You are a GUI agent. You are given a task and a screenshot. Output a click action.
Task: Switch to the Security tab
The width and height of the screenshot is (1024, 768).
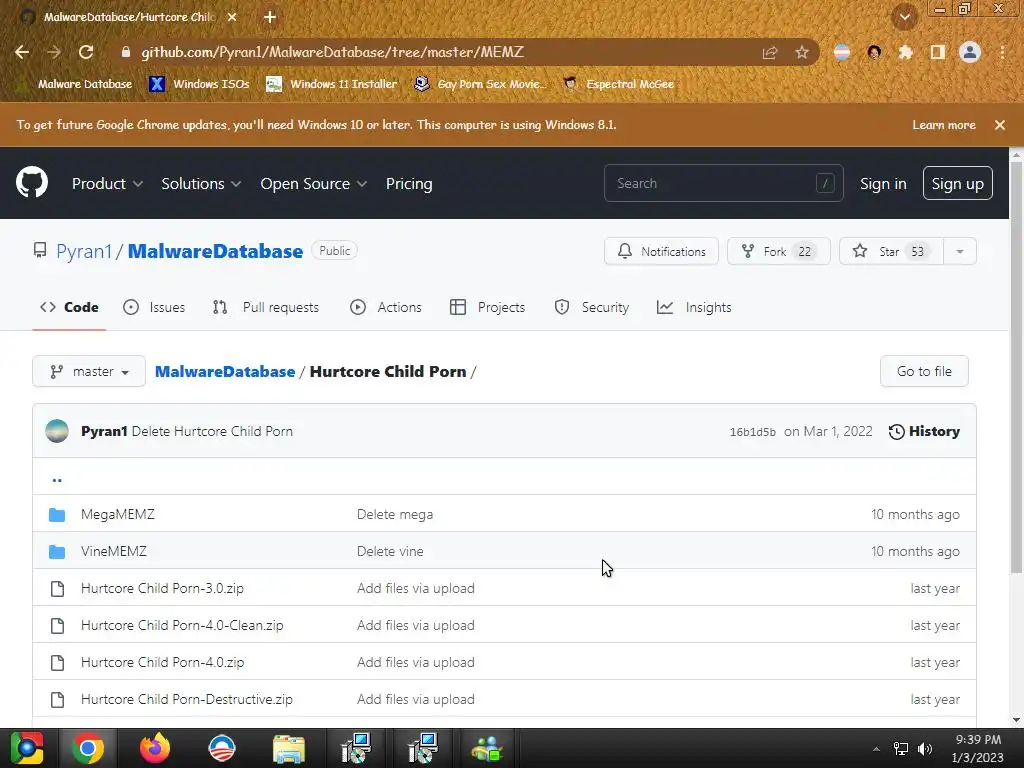592,307
